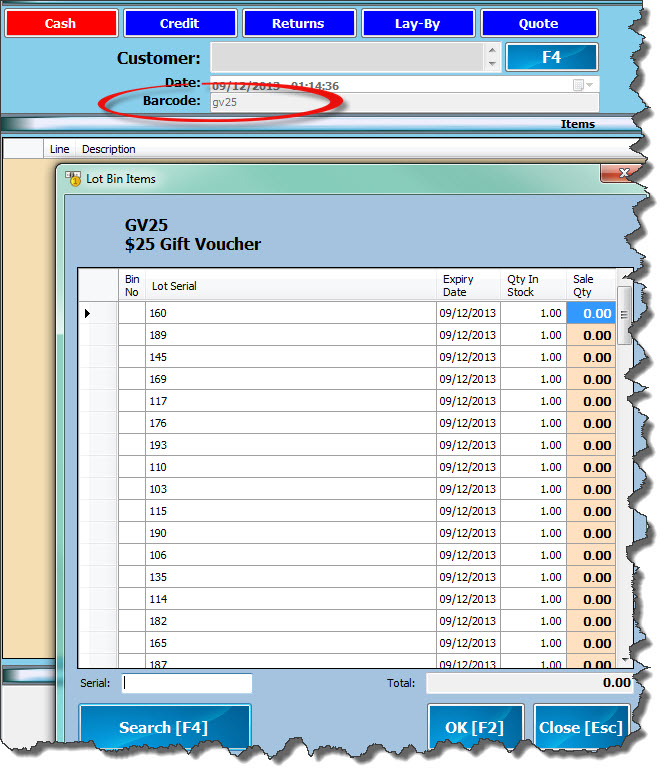The width and height of the screenshot is (672, 783).
Task: Select the Cash sale tab
Action: [x=61, y=23]
